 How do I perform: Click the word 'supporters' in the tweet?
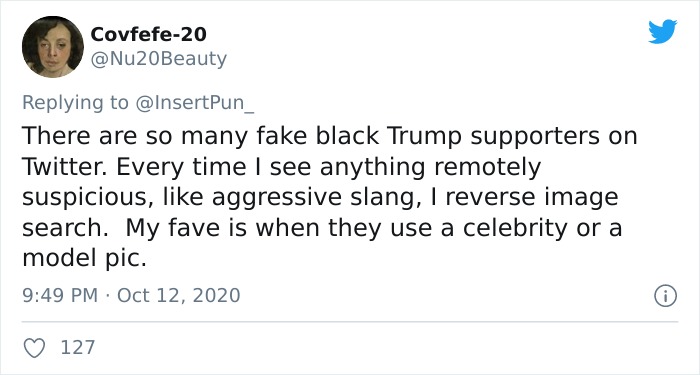535,137
